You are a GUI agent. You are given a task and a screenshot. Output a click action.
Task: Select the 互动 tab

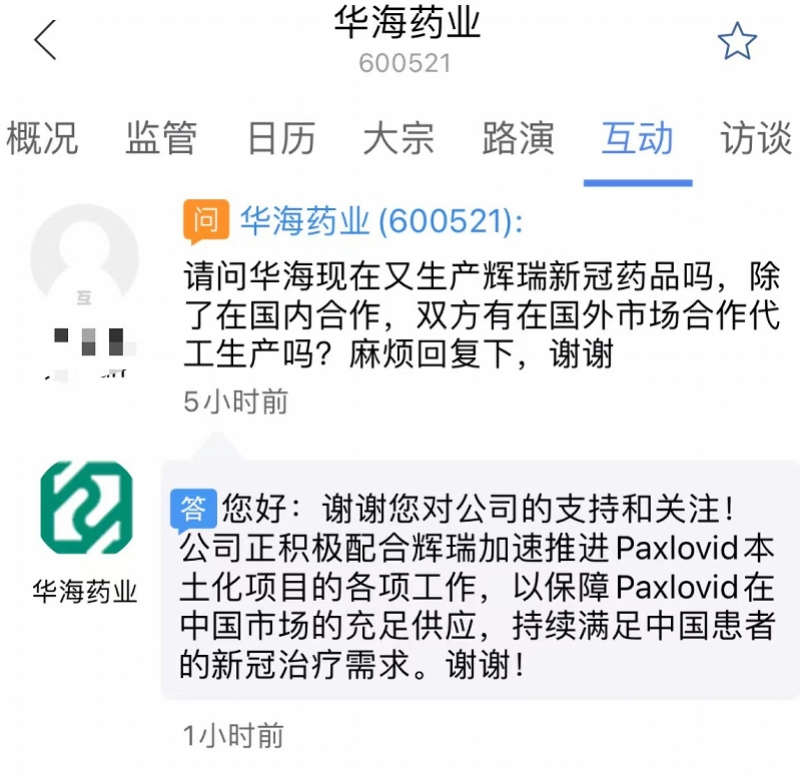(637, 138)
